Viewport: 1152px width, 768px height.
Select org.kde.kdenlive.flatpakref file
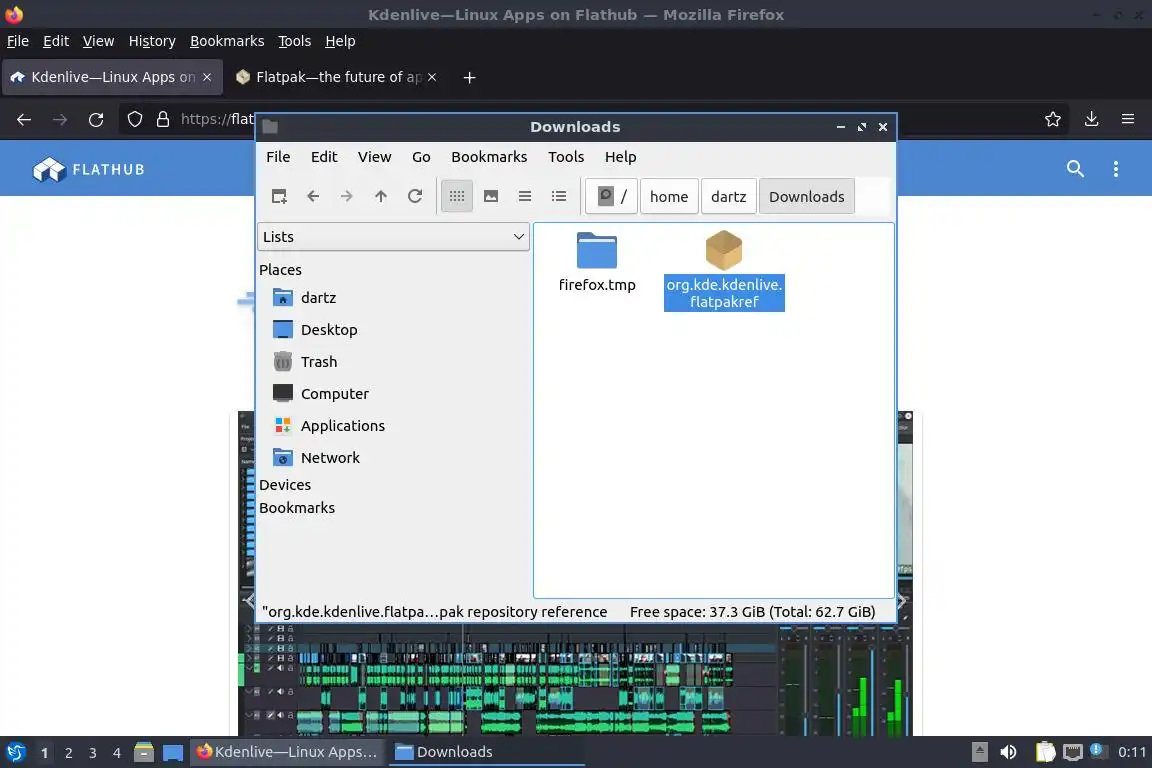[x=724, y=270]
